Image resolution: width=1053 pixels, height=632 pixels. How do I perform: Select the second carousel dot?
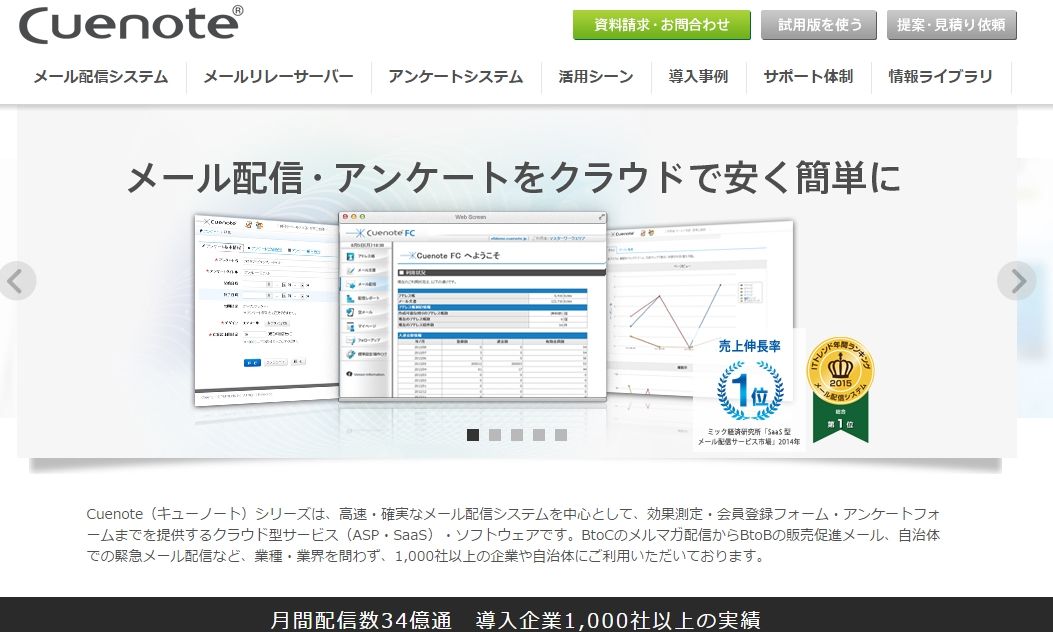point(494,435)
